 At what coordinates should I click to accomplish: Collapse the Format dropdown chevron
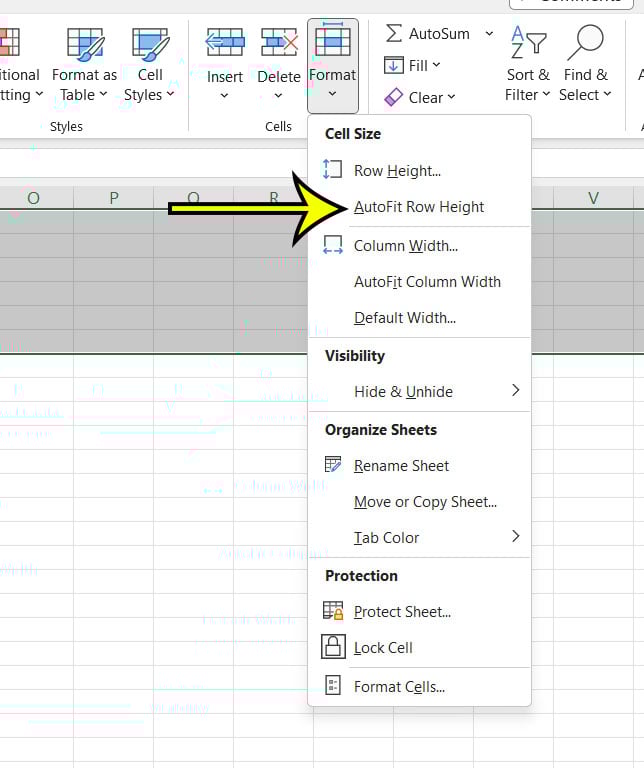point(332,94)
